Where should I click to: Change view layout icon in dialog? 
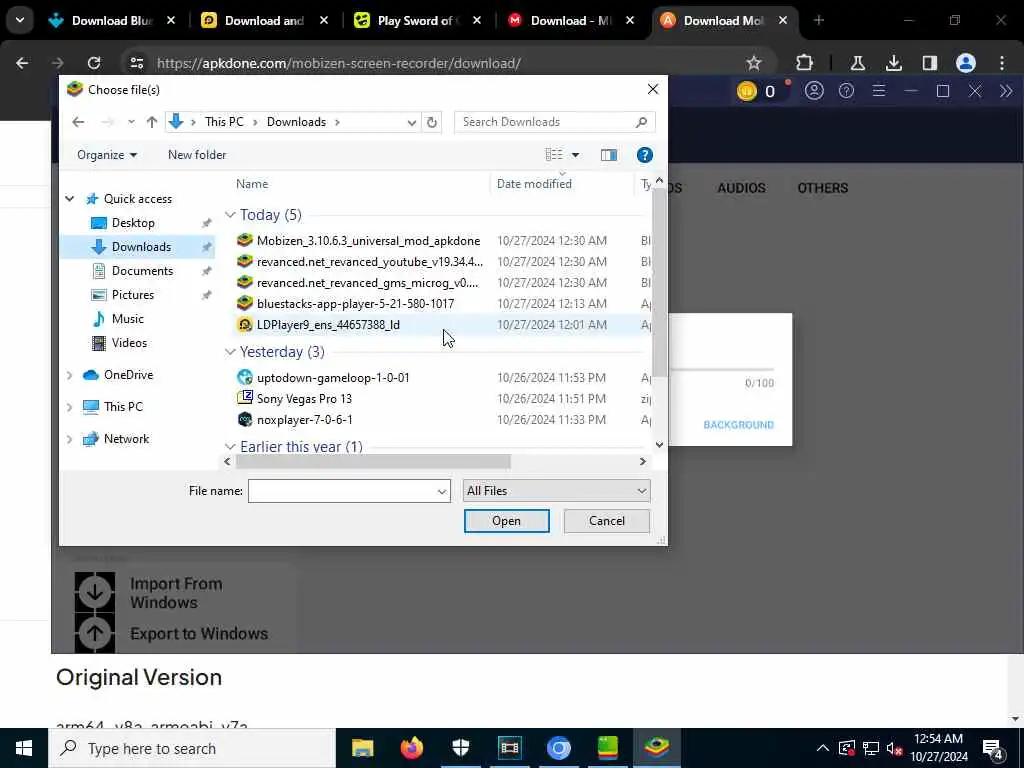tap(554, 155)
